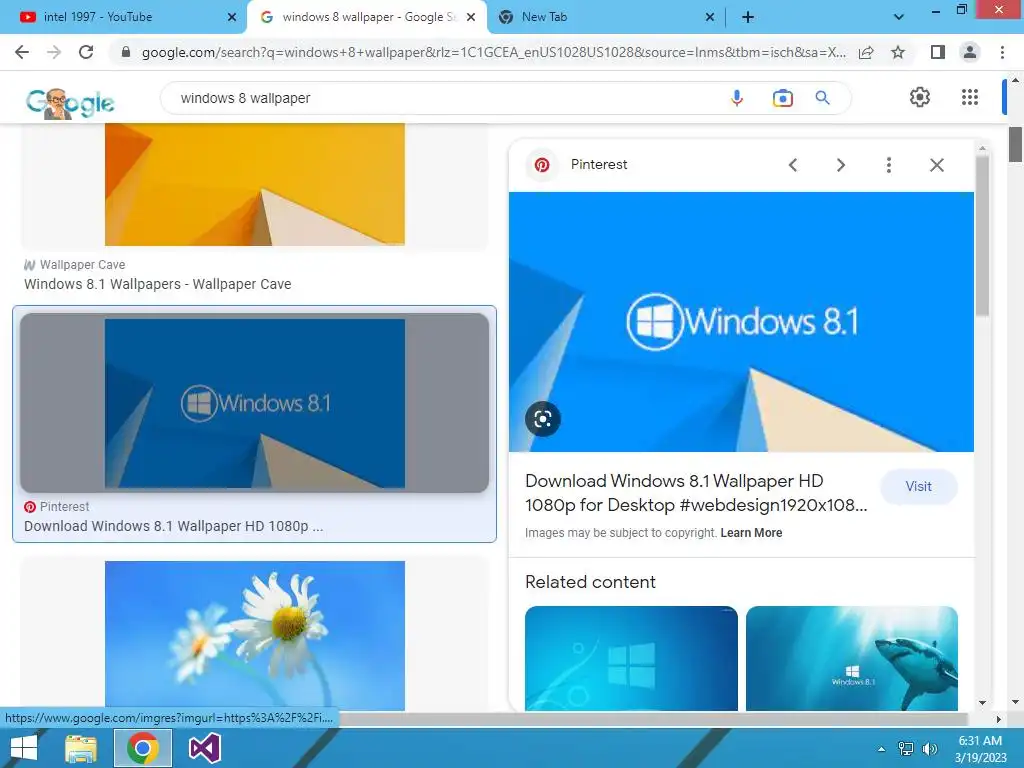The height and width of the screenshot is (768, 1024).
Task: Open File Explorer from the taskbar
Action: pyautogui.click(x=81, y=748)
